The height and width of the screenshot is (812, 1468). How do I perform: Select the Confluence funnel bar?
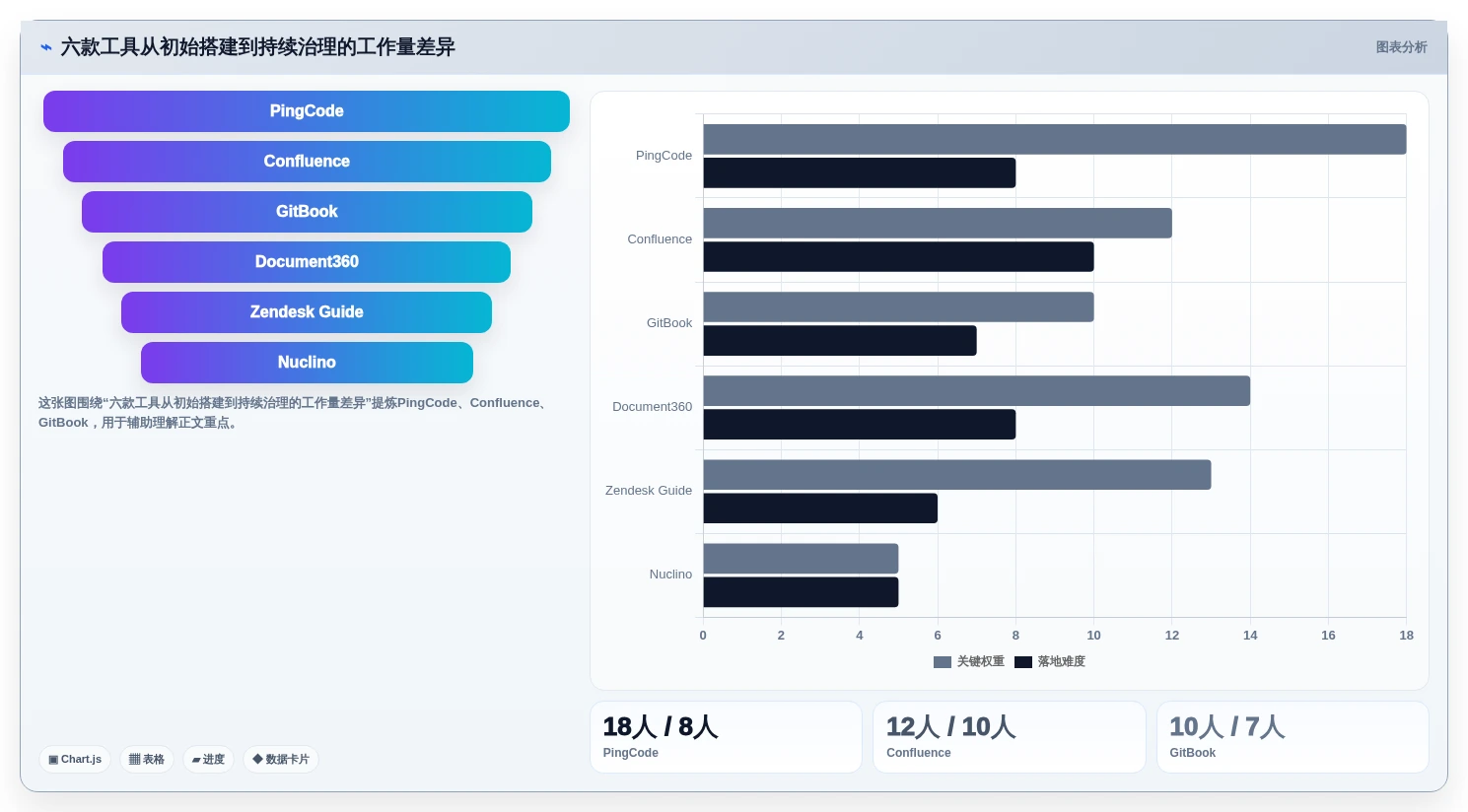(x=307, y=162)
